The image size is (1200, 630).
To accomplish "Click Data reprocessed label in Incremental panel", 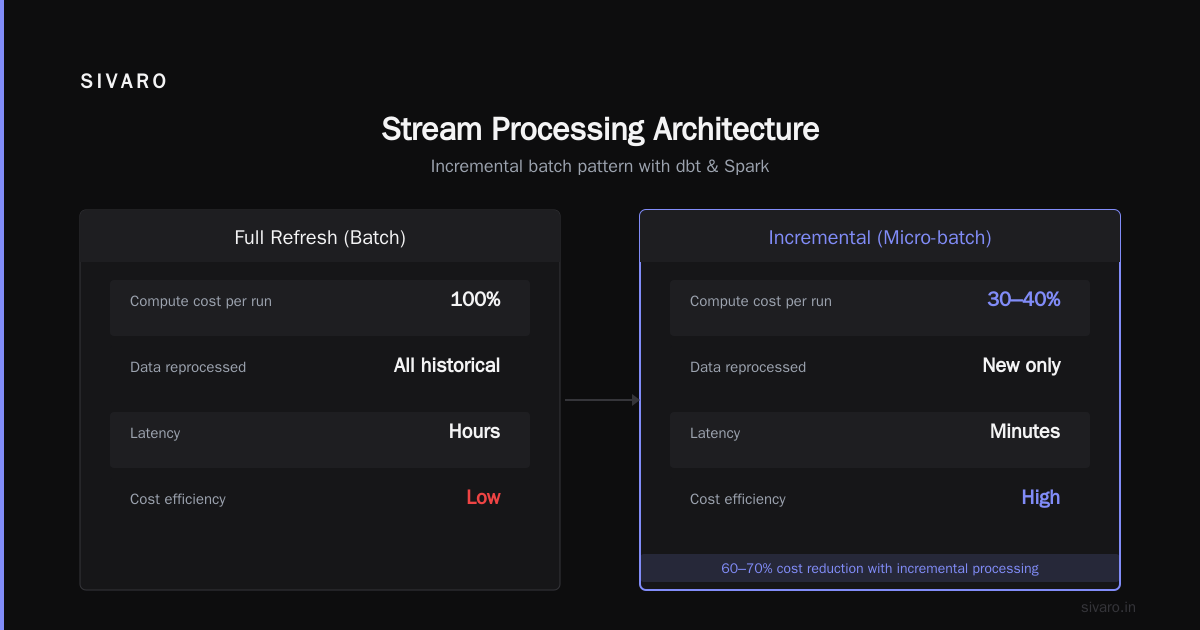I will click(748, 367).
